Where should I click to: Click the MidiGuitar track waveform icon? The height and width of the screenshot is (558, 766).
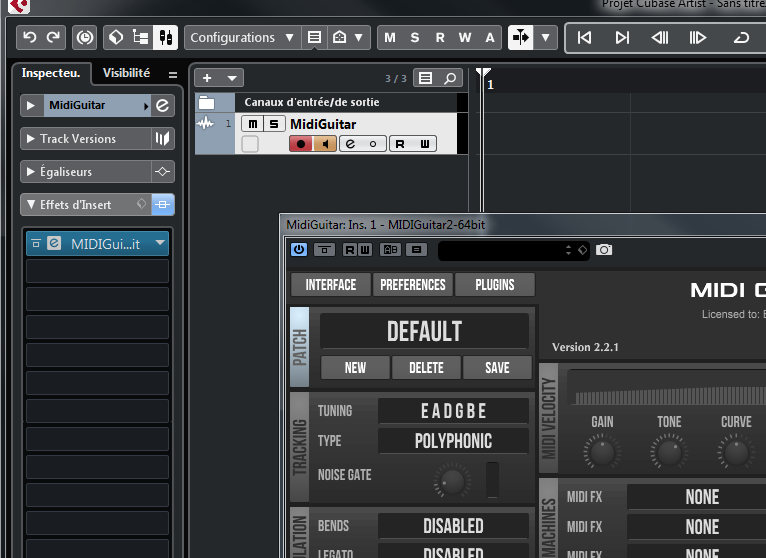tap(205, 123)
